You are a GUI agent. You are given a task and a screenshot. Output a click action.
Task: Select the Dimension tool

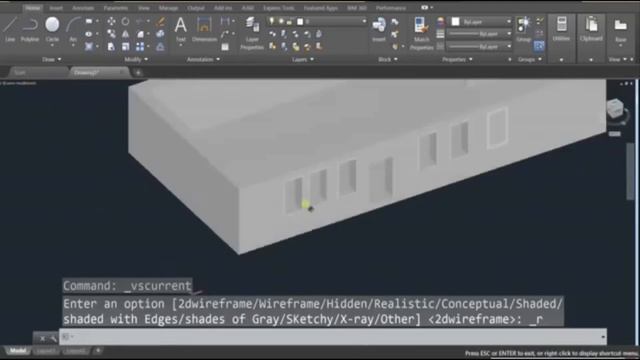[204, 29]
